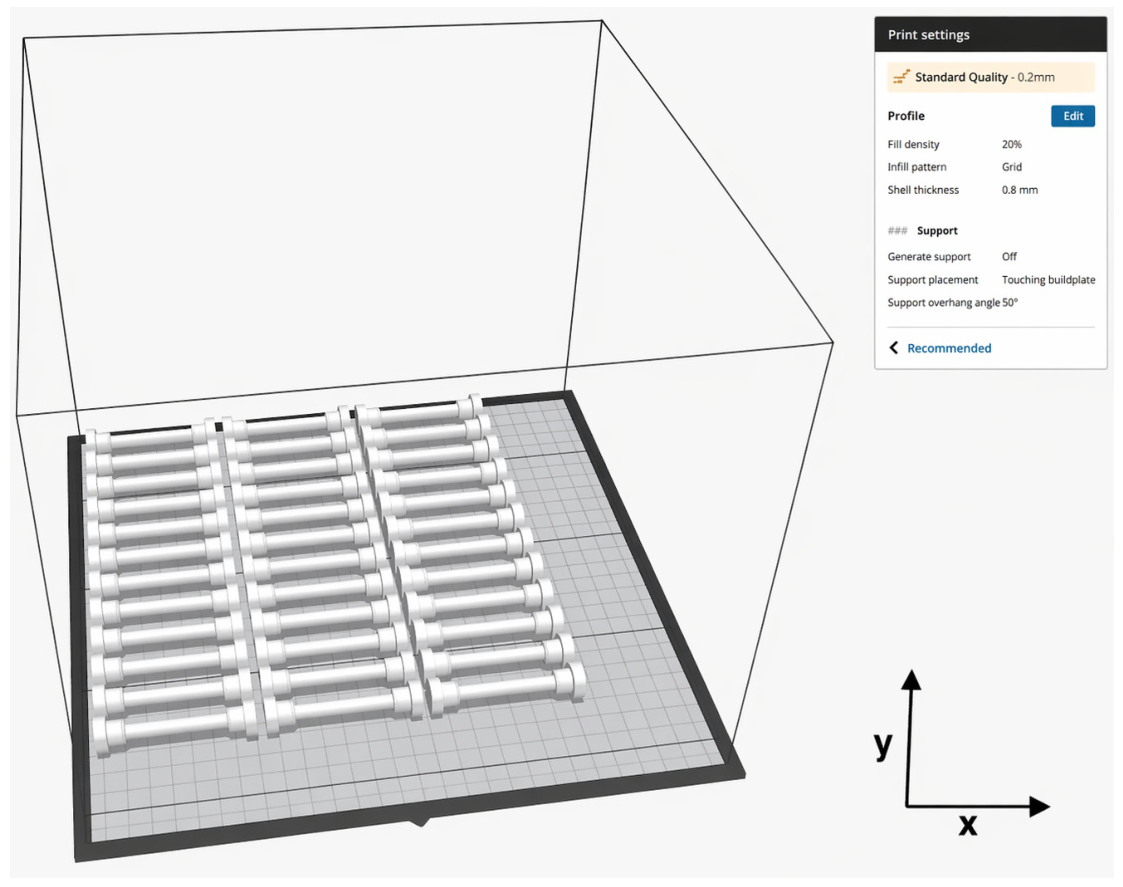Toggle the Generate support Off setting
This screenshot has height=887, width=1123.
[x=1009, y=256]
